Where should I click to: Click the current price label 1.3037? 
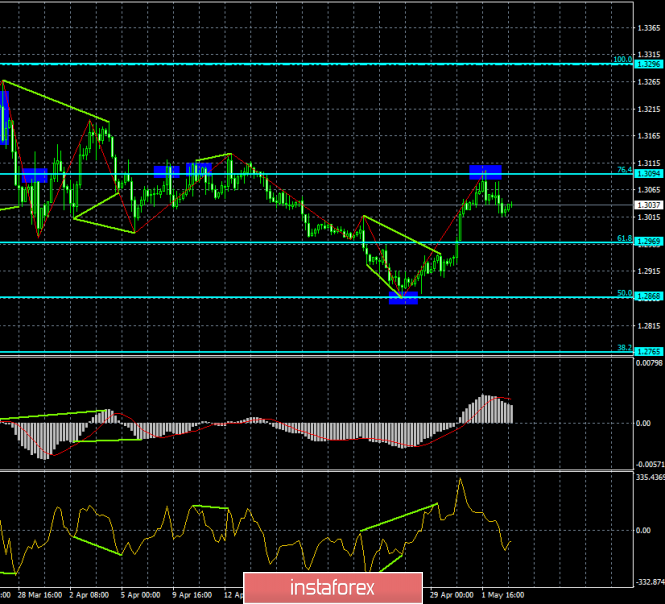(647, 205)
